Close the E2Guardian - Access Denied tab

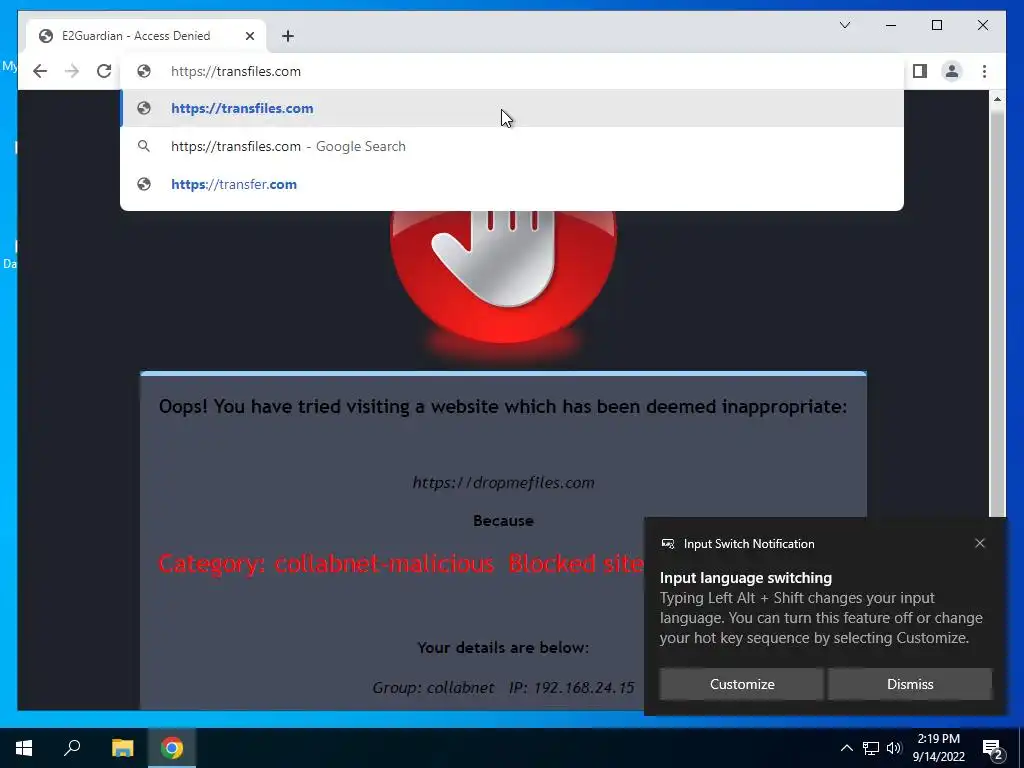point(249,36)
